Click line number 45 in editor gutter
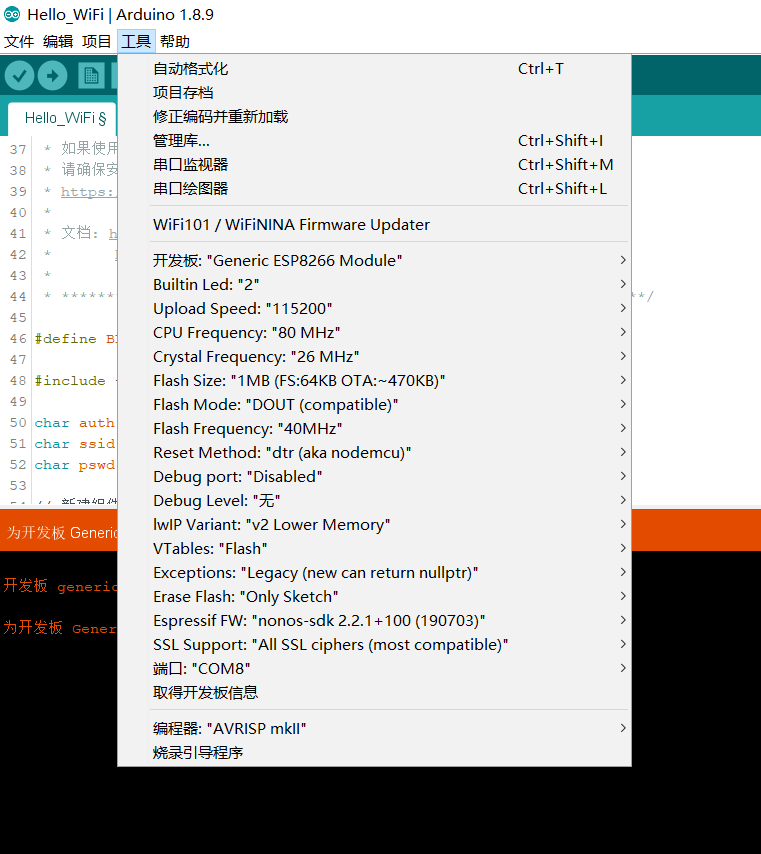 [x=18, y=318]
